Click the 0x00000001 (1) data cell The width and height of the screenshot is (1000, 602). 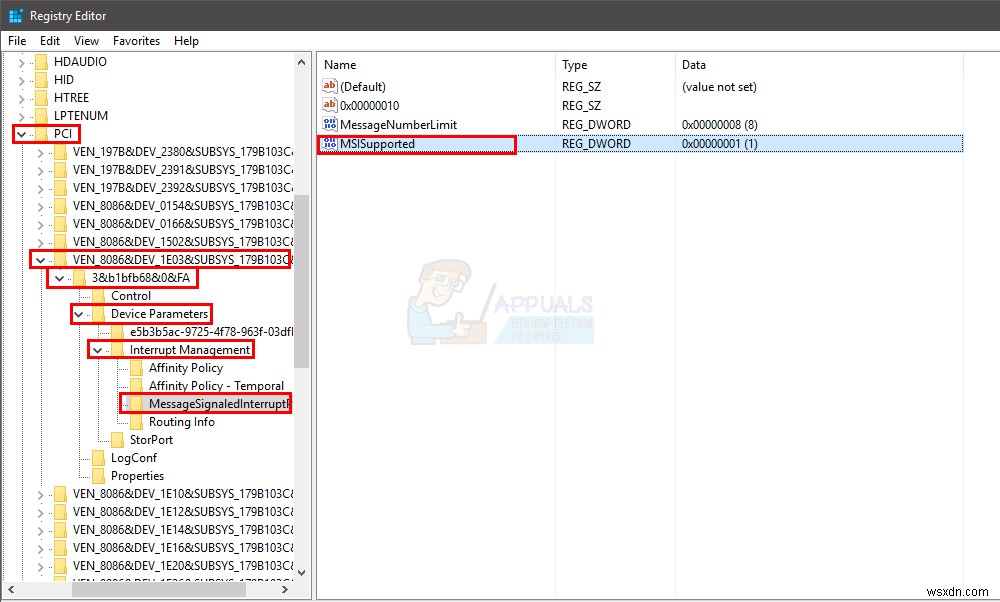(719, 143)
